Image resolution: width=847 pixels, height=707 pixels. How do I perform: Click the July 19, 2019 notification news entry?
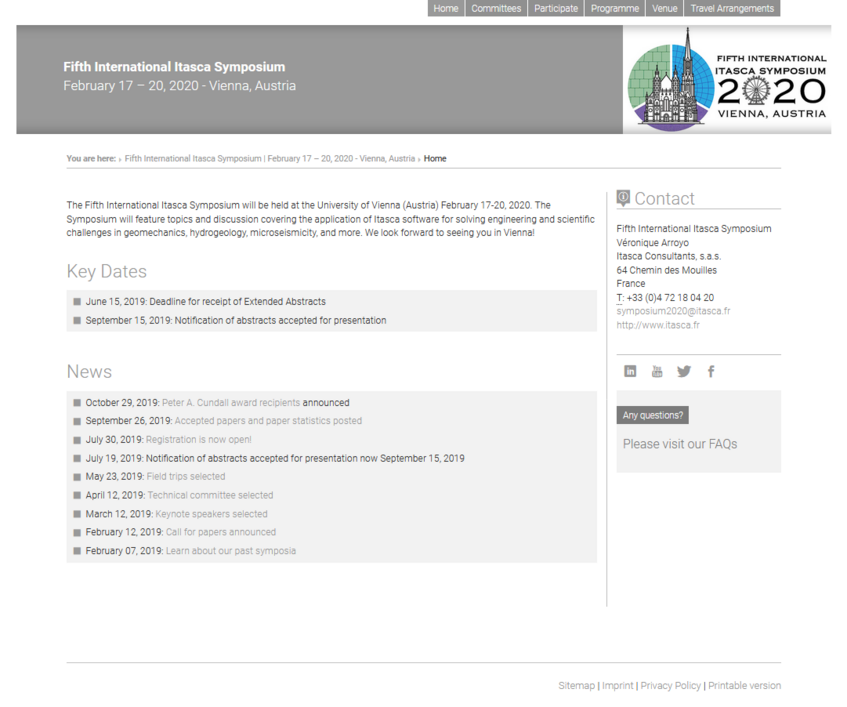(x=275, y=458)
